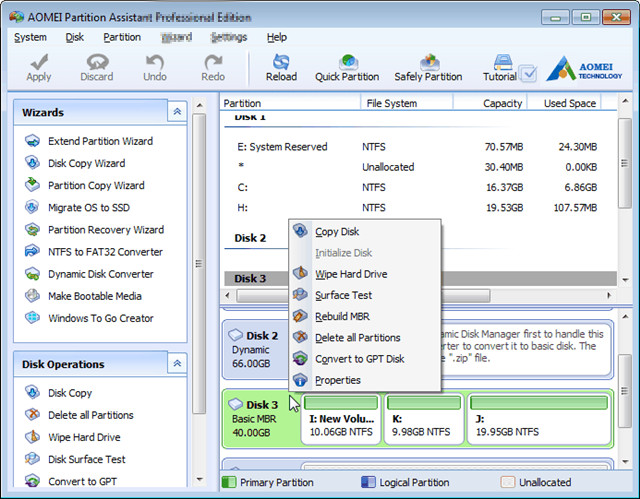This screenshot has height=499, width=640.
Task: Open Make Bootable Media wizard
Action: [x=83, y=296]
